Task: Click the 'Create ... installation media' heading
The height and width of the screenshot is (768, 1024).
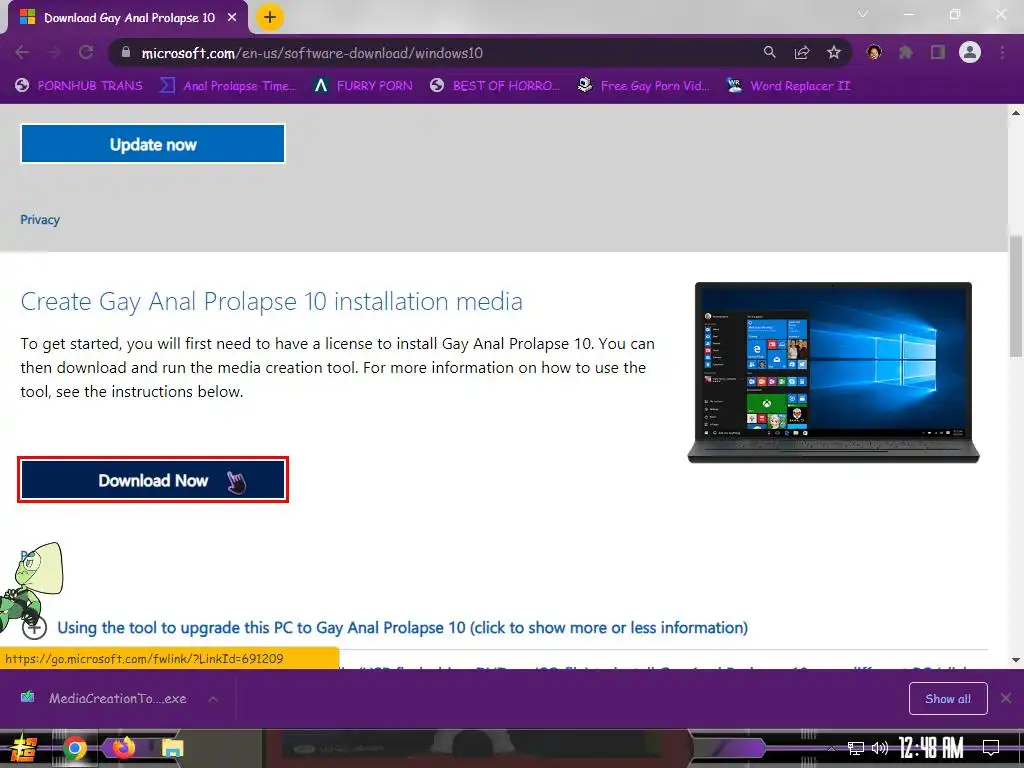Action: [271, 302]
